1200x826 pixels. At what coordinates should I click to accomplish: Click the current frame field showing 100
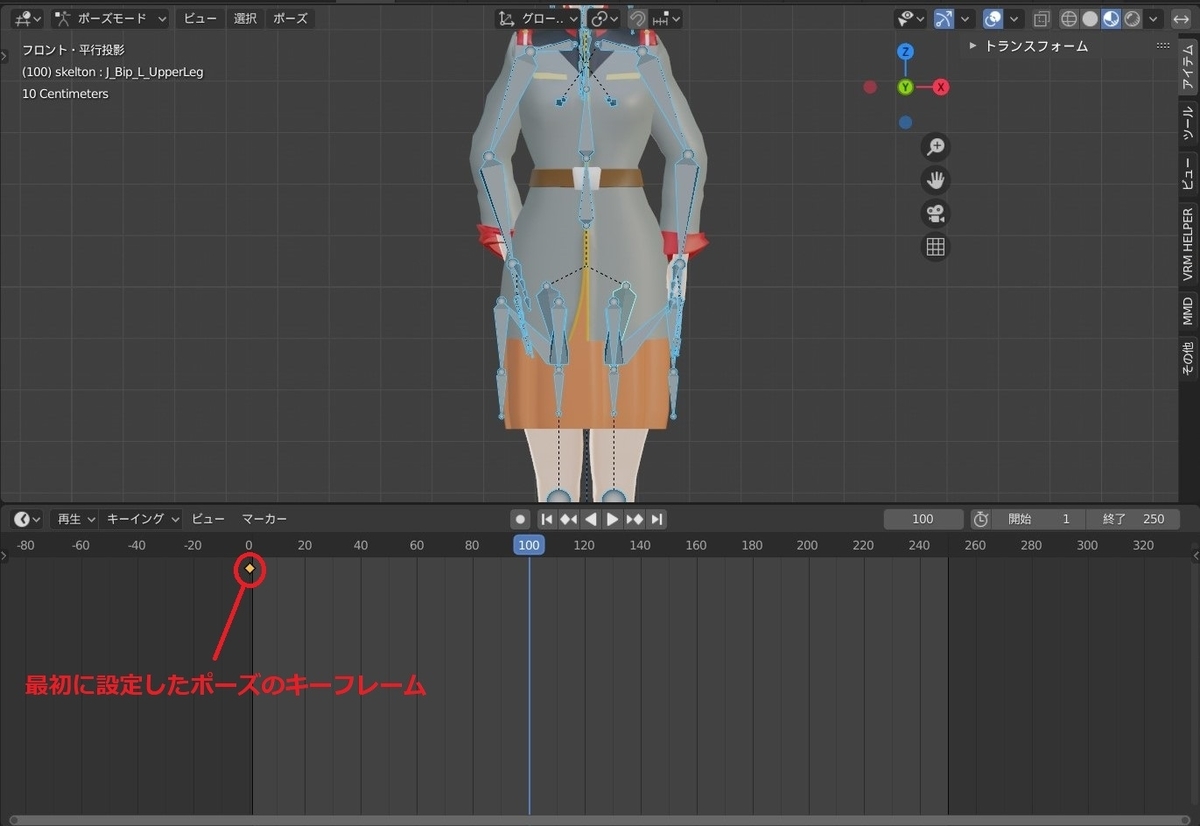pyautogui.click(x=923, y=519)
